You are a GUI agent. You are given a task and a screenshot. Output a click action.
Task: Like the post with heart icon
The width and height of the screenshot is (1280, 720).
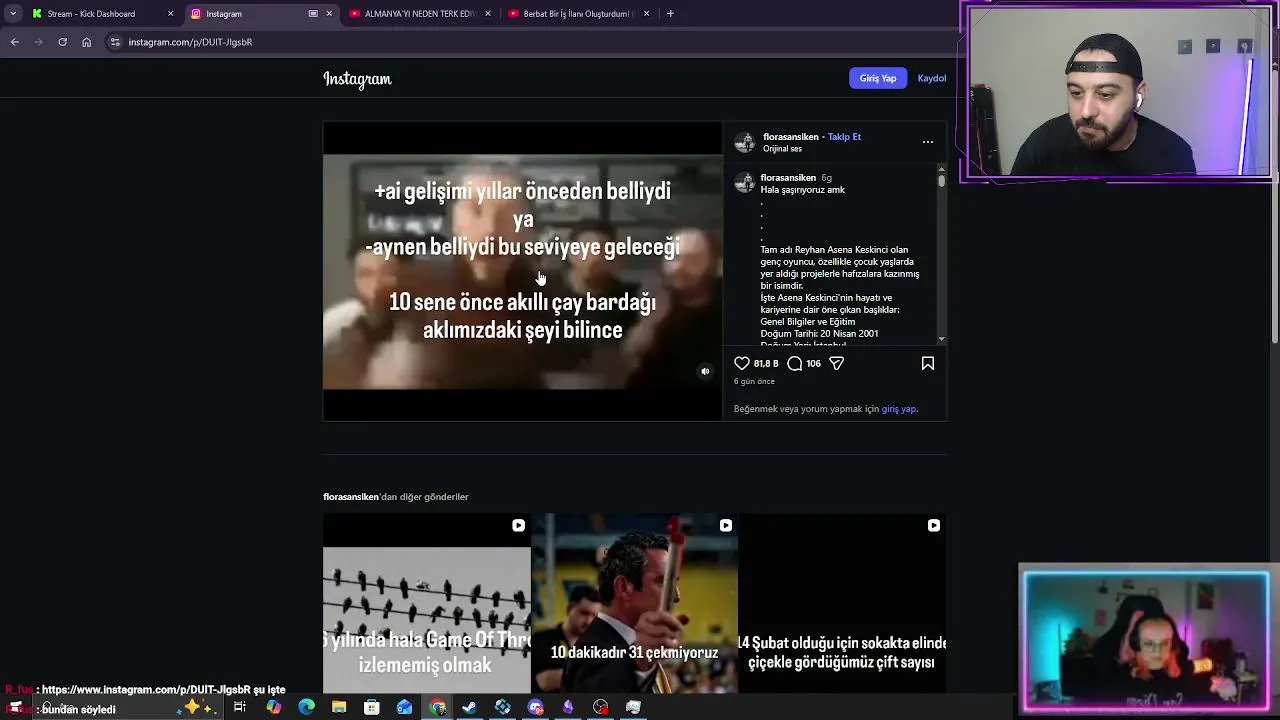[742, 364]
